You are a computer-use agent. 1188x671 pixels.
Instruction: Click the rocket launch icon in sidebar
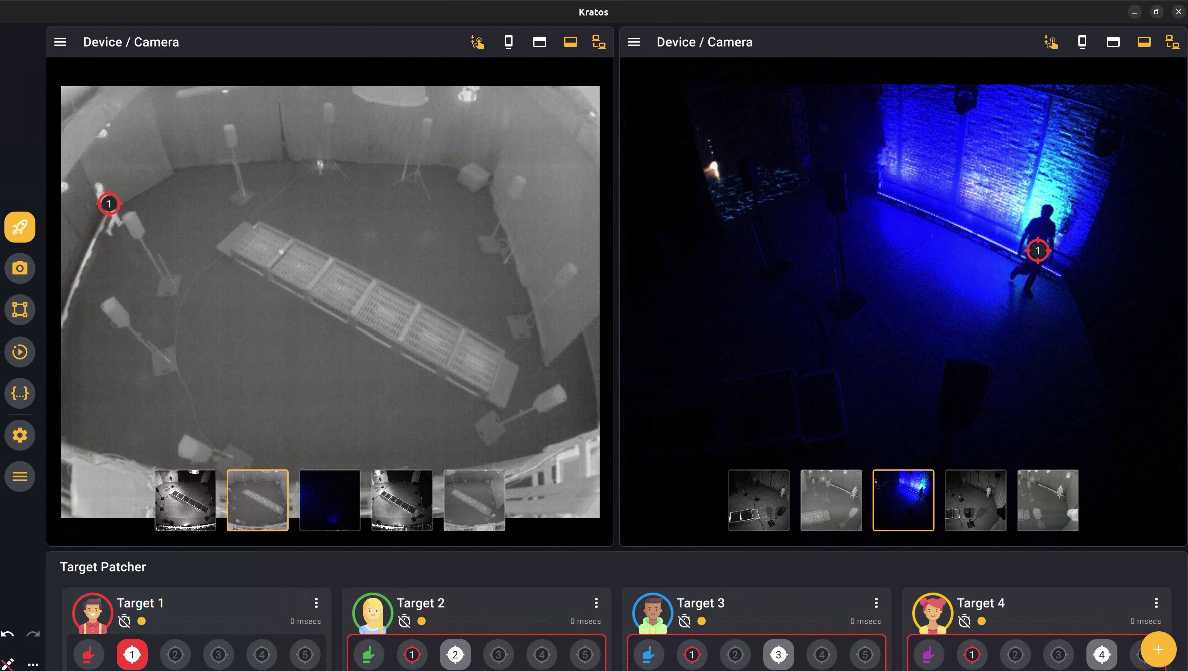tap(19, 227)
